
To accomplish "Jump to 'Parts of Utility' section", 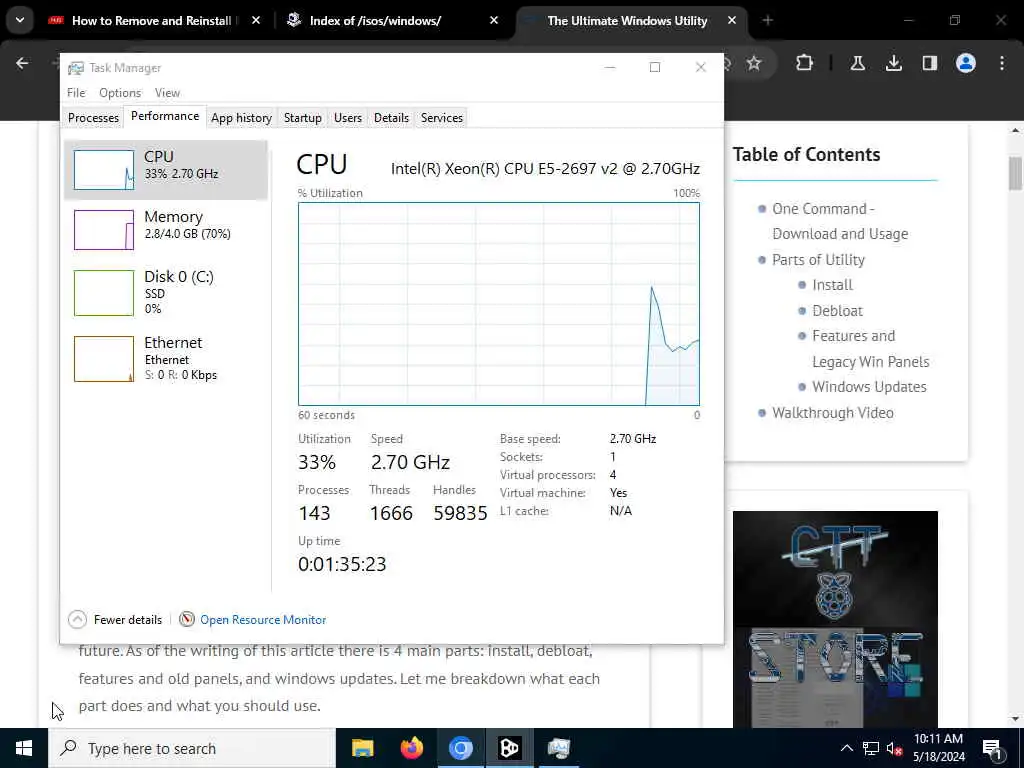I will (x=818, y=260).
